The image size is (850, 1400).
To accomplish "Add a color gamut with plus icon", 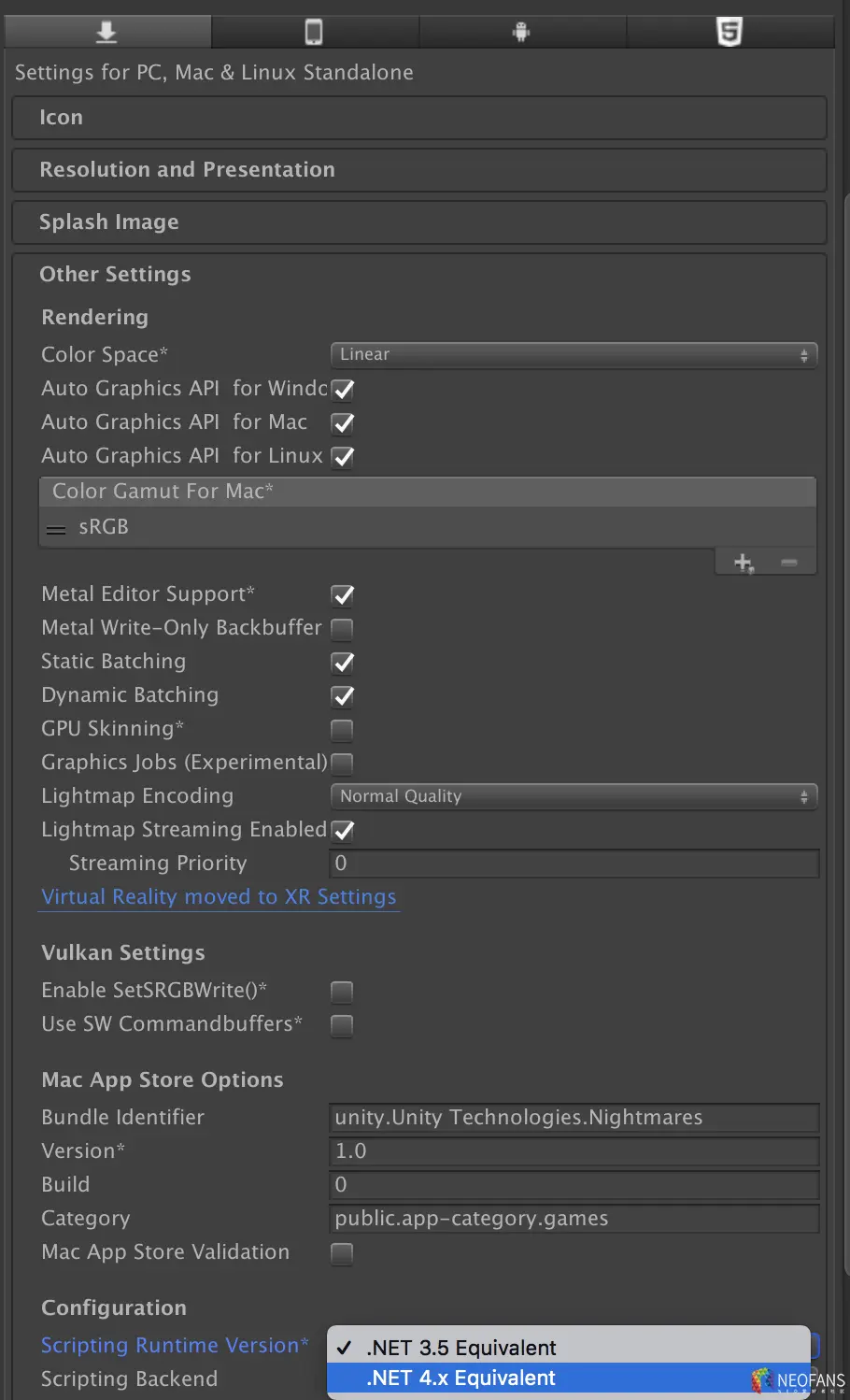I will click(x=744, y=563).
